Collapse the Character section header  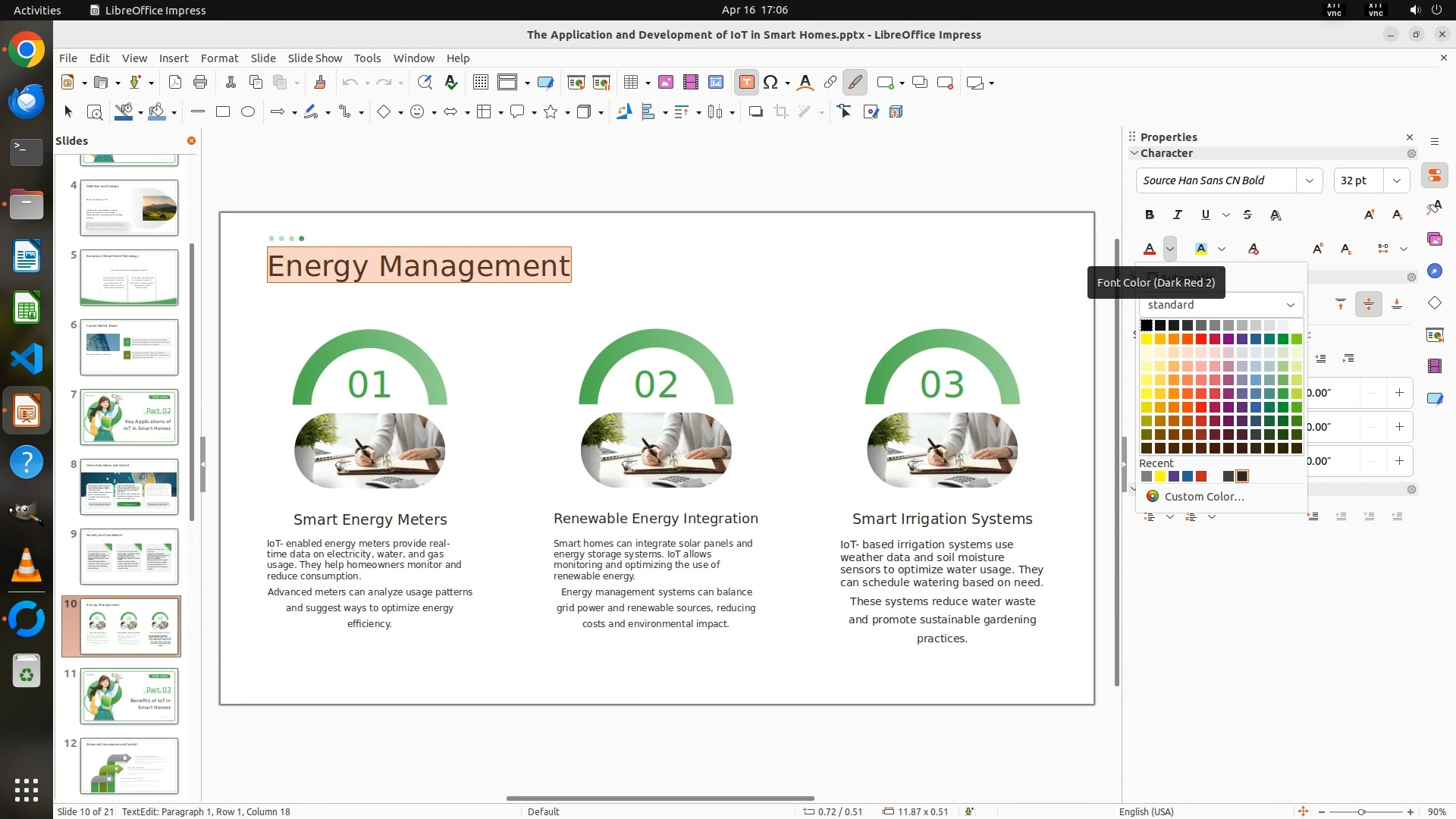click(x=1166, y=153)
